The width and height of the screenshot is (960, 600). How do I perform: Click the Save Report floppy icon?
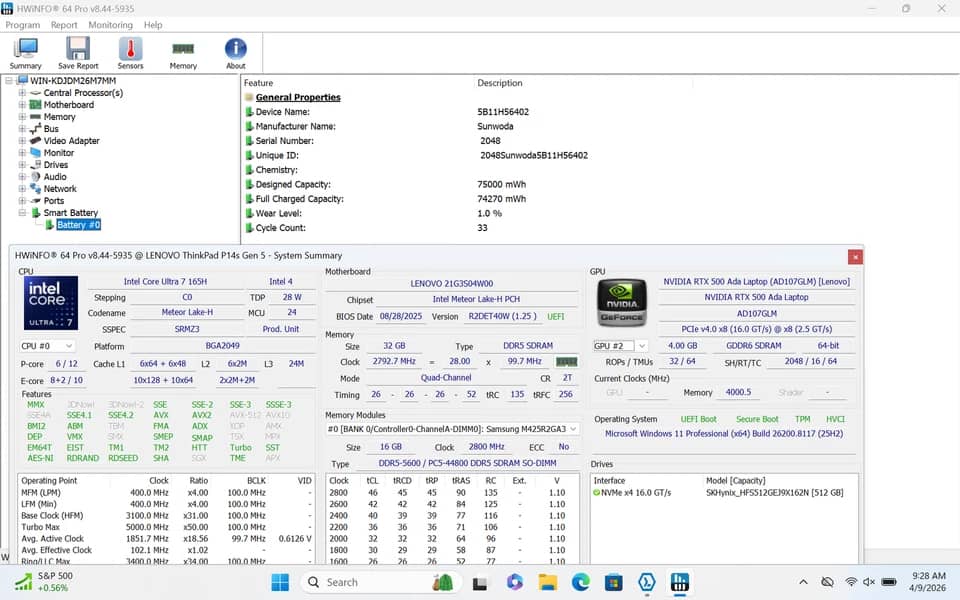tap(78, 53)
